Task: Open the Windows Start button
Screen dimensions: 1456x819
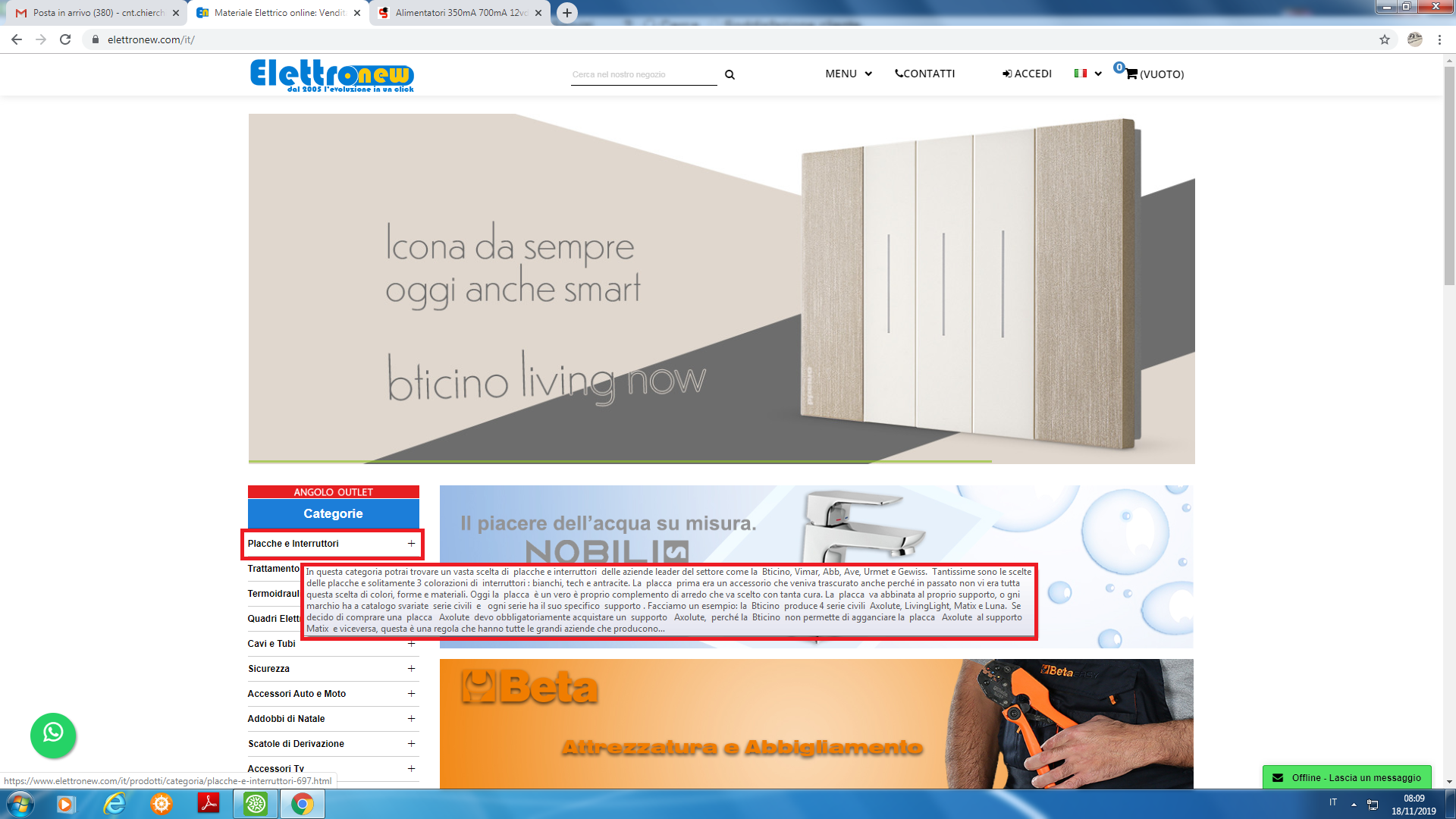Action: coord(20,804)
